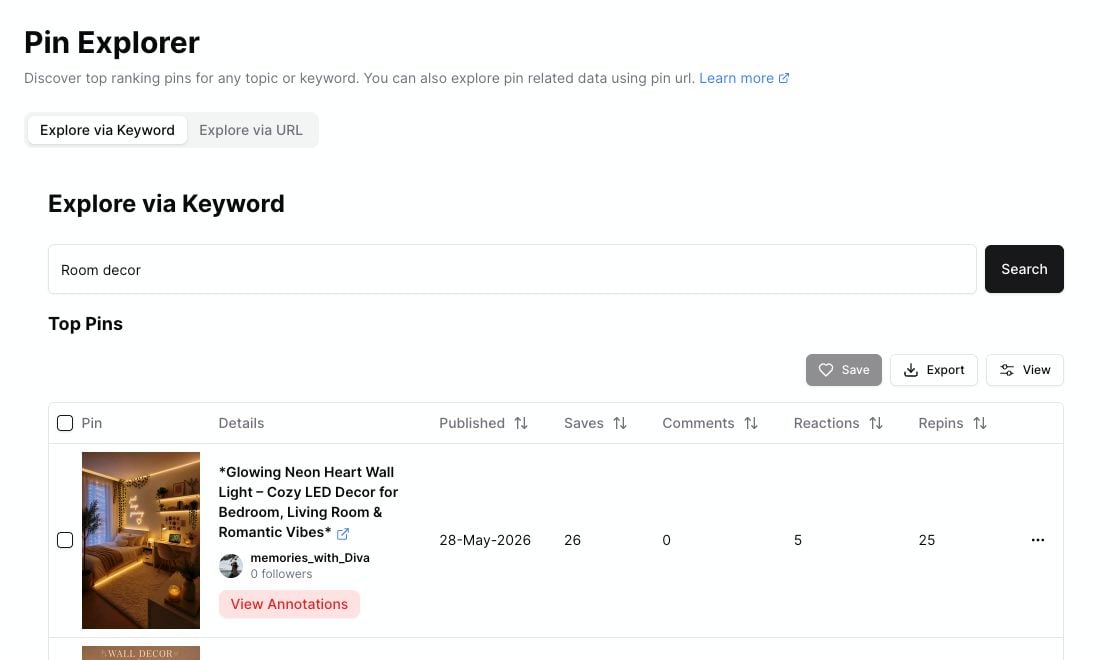
Task: Click the Saves value 26
Action: pyautogui.click(x=572, y=540)
